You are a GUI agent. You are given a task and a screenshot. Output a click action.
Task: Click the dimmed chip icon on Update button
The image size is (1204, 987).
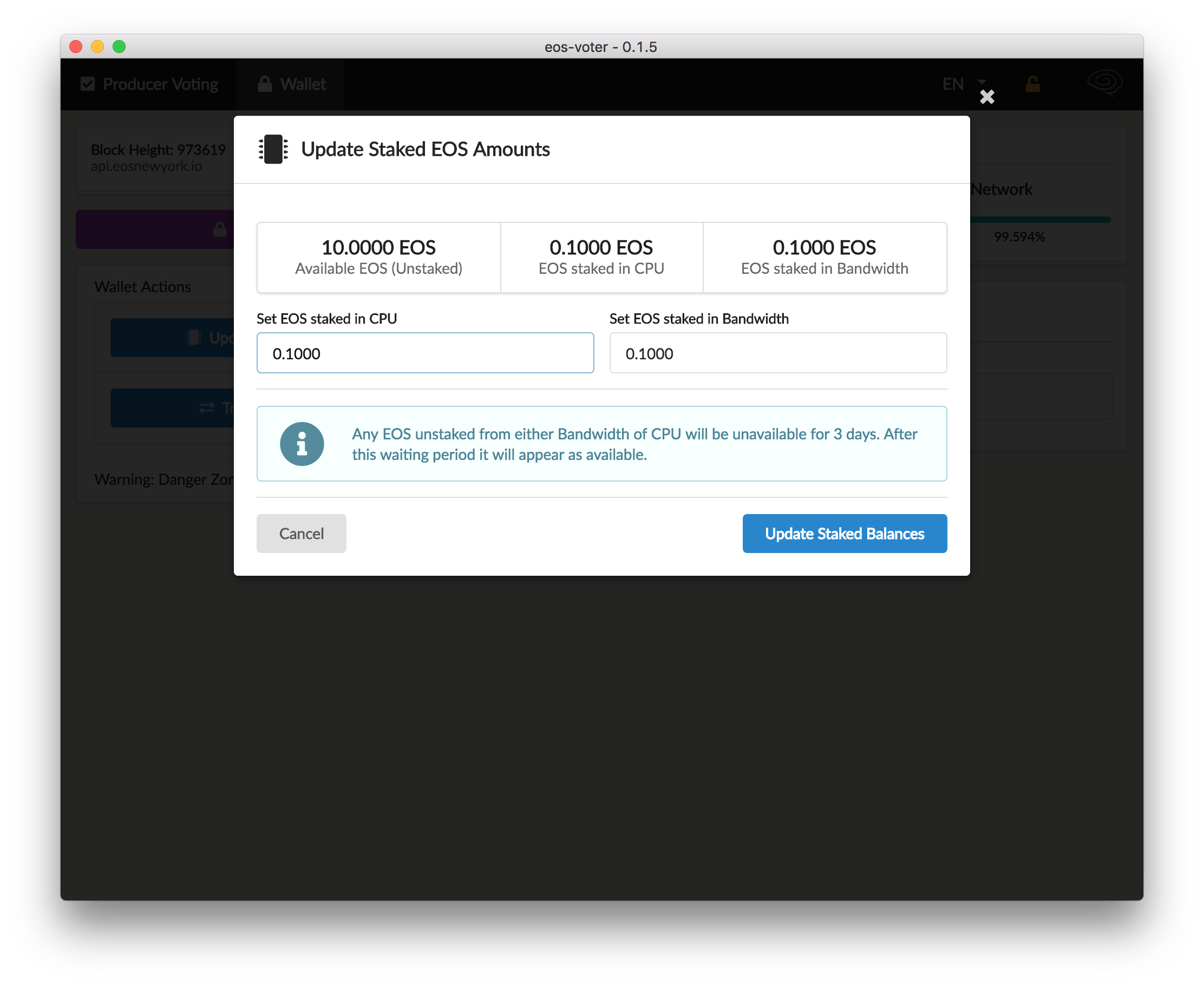pos(194,338)
